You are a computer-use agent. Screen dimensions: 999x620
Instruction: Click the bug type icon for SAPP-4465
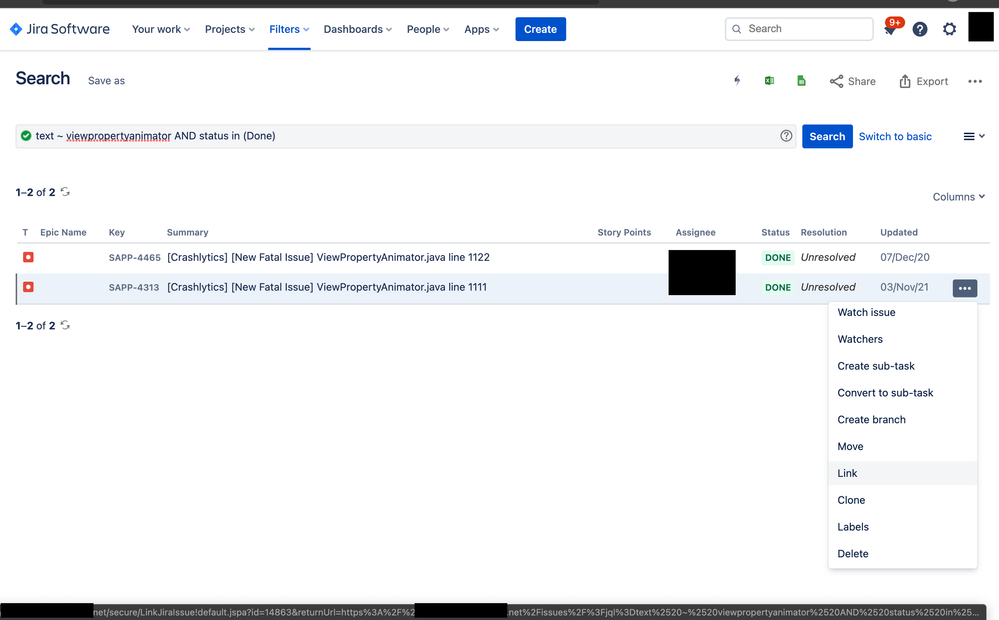coord(28,257)
